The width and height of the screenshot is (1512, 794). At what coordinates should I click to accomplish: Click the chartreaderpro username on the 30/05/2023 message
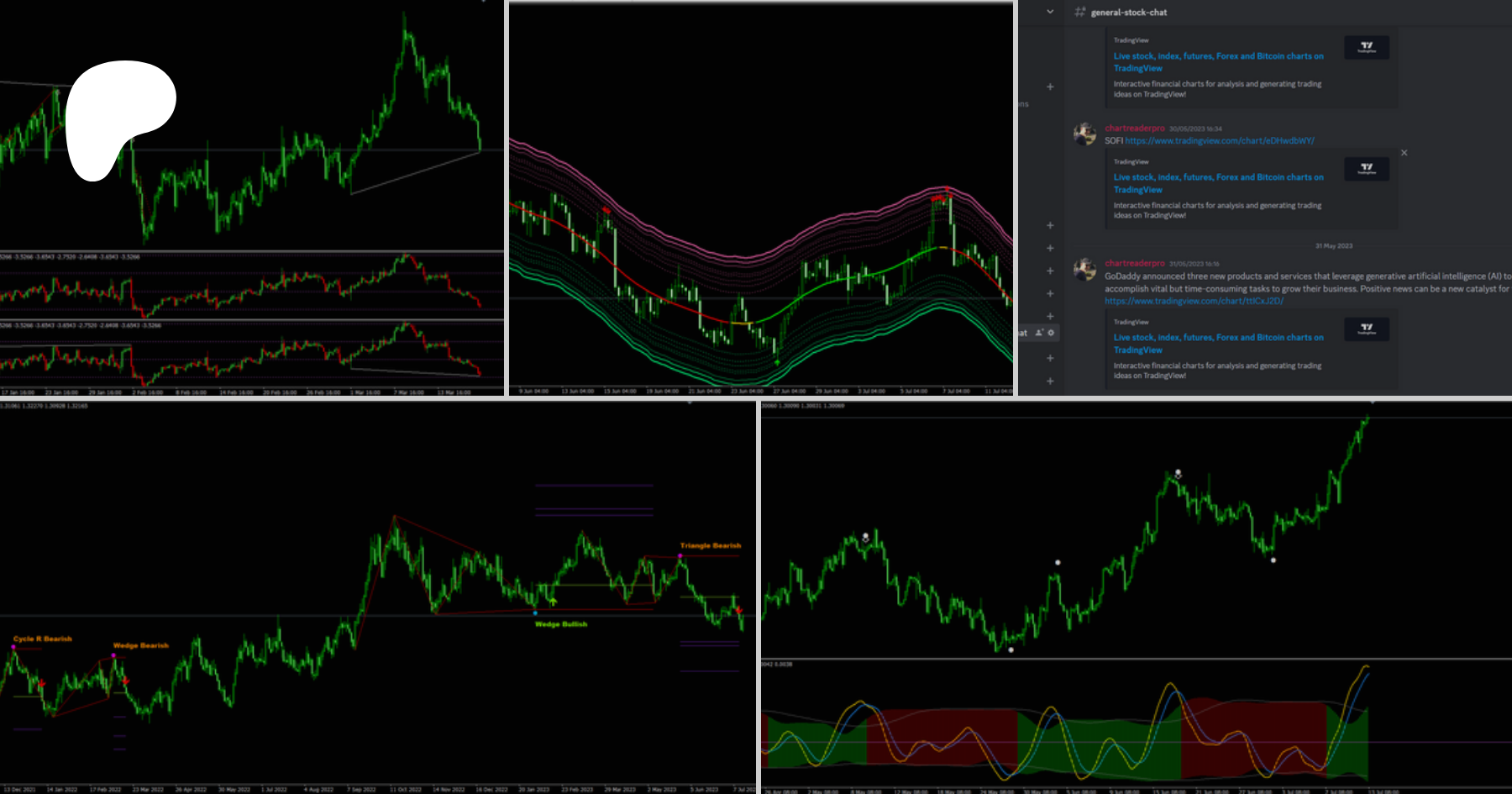(x=1134, y=129)
